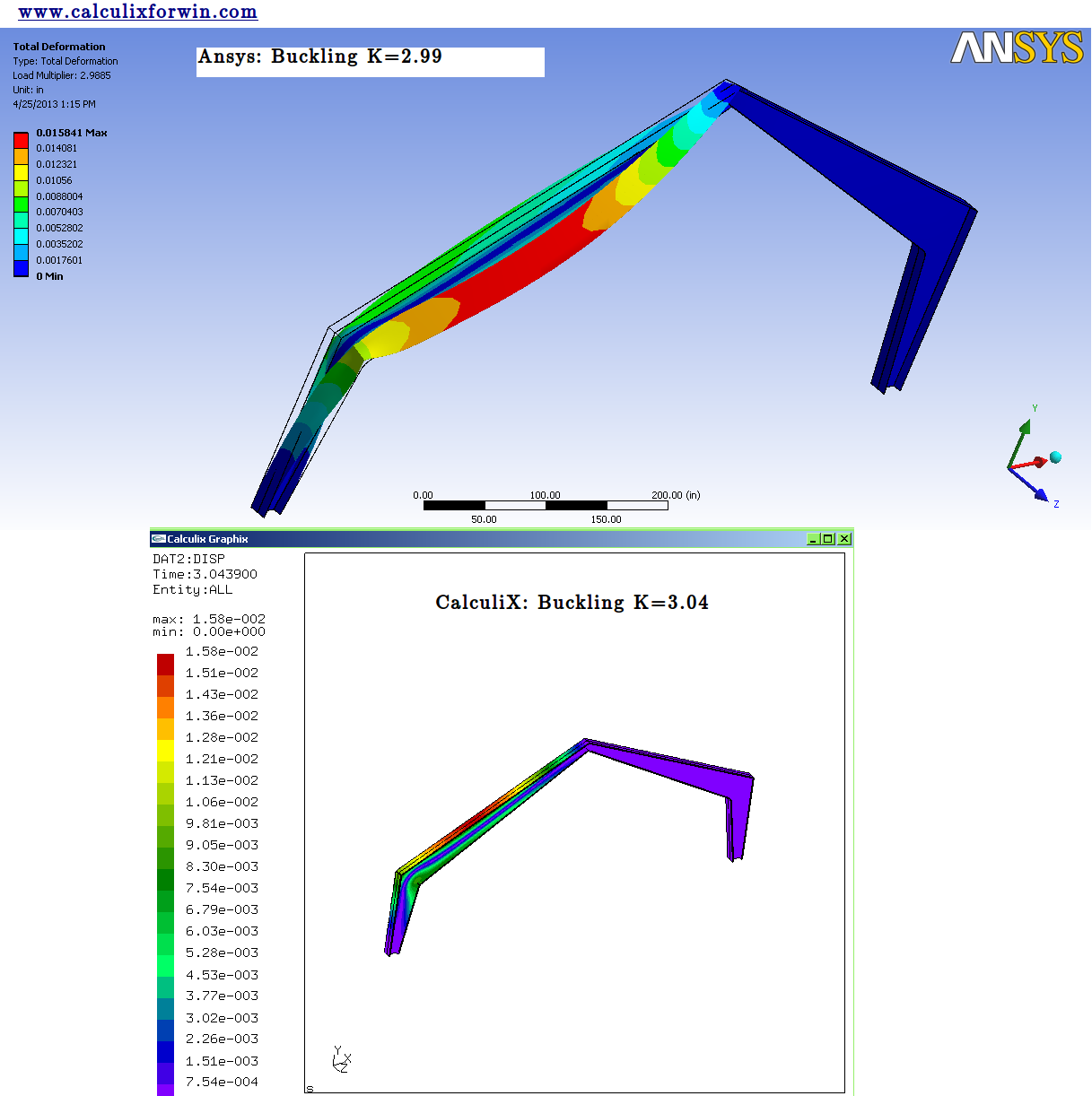Toggle the CalculiX window maximize control

(829, 538)
